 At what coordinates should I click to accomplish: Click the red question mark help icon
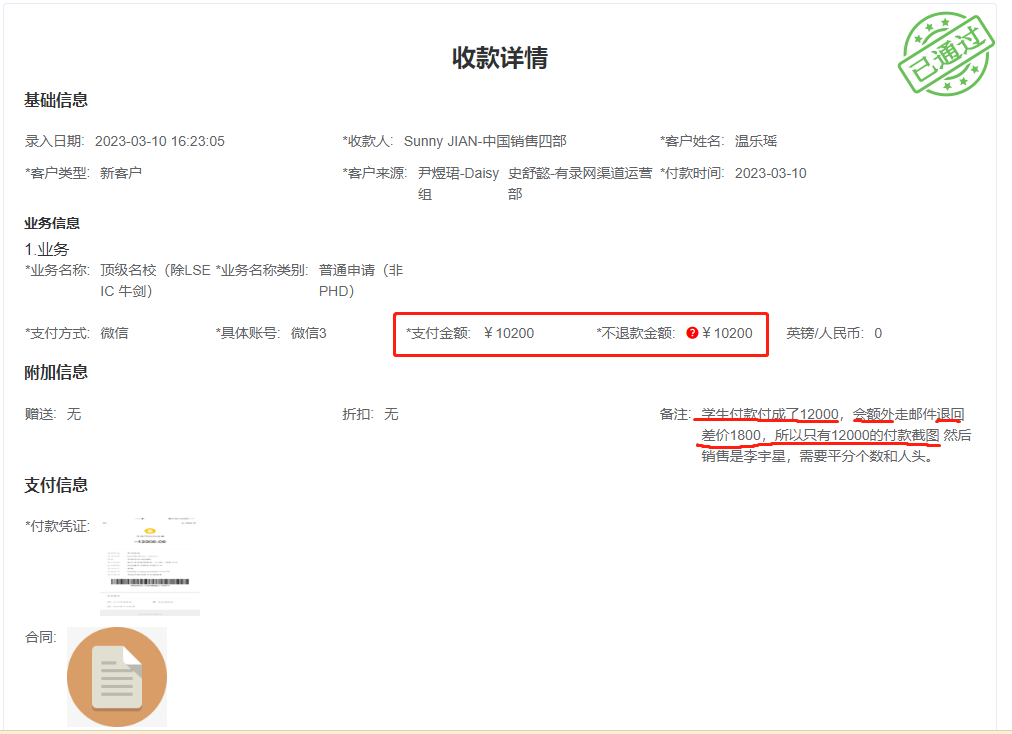[692, 333]
